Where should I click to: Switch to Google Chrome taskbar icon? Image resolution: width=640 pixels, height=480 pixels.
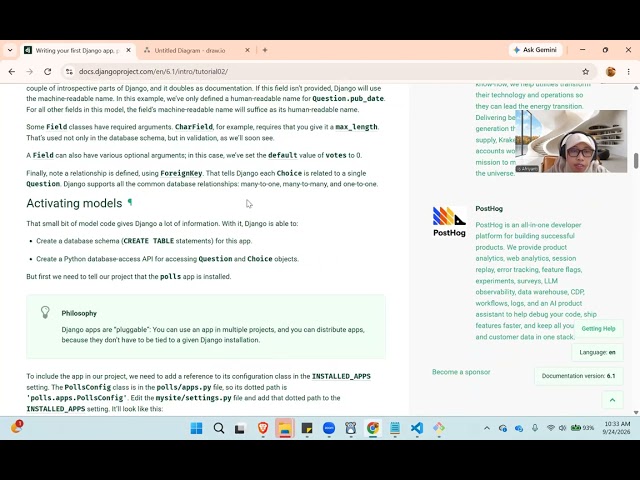tap(373, 428)
